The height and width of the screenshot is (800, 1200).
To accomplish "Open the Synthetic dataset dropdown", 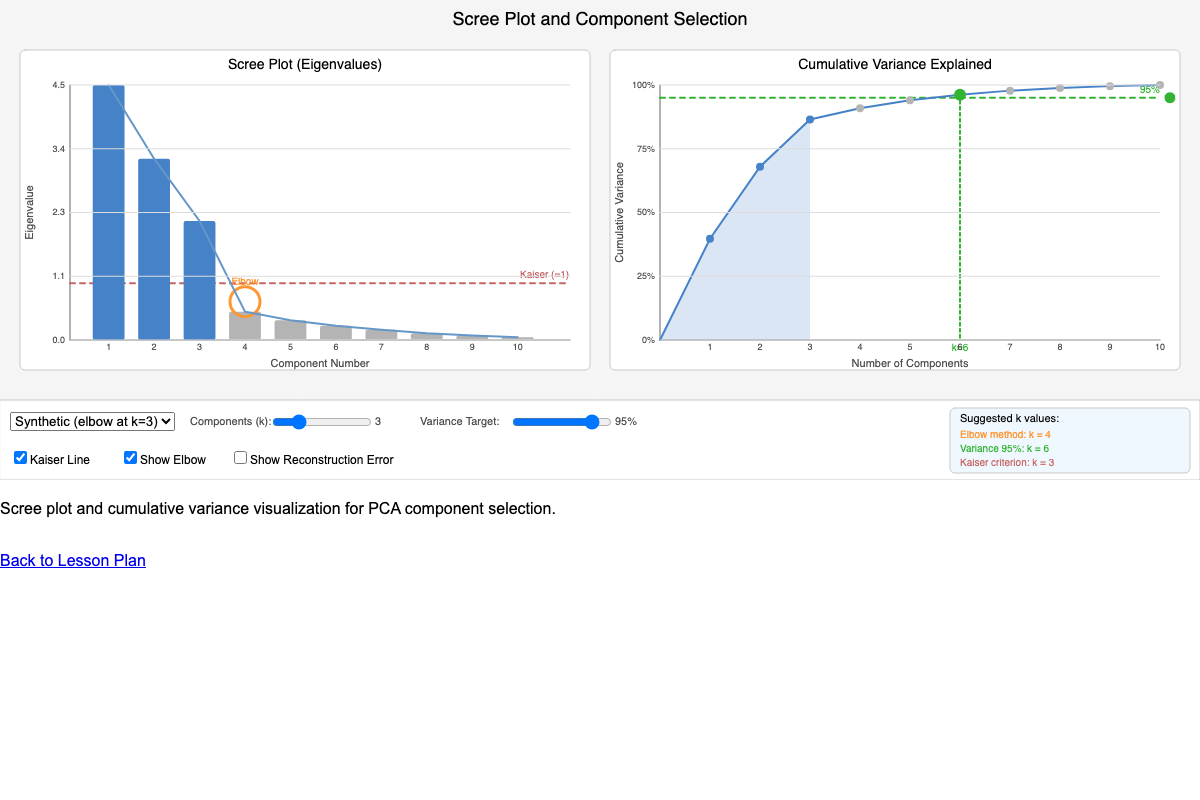I will pyautogui.click(x=93, y=422).
